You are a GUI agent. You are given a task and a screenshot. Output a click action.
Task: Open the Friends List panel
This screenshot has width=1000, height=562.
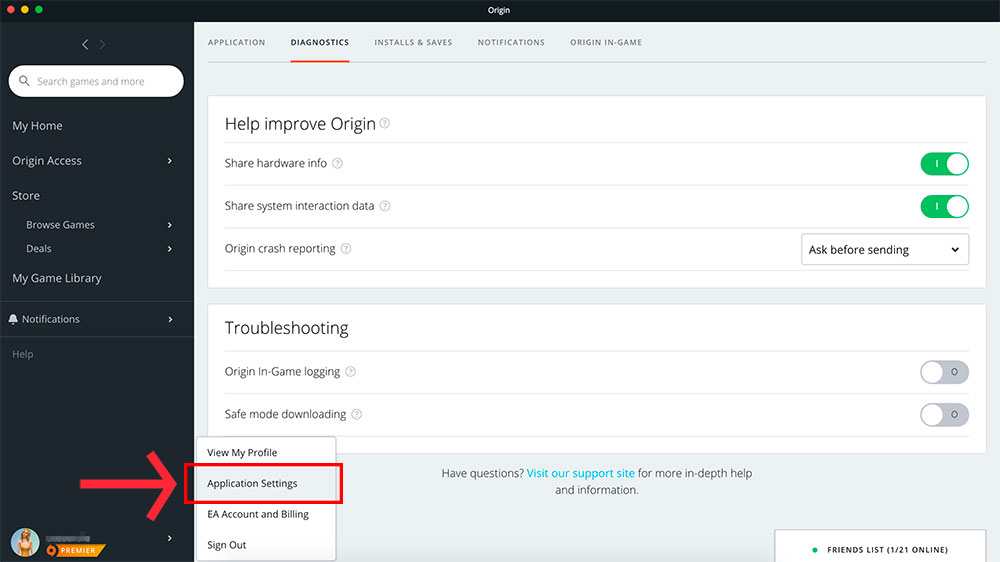point(880,547)
